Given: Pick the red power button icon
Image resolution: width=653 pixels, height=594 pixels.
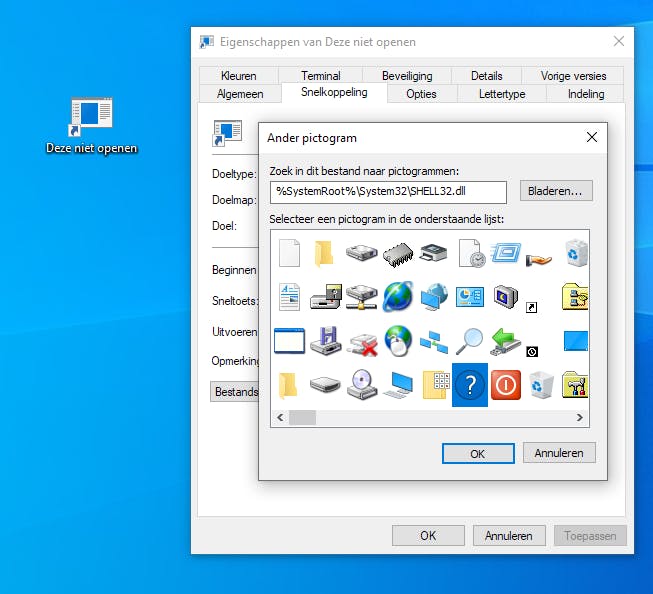Looking at the screenshot, I should 505,384.
